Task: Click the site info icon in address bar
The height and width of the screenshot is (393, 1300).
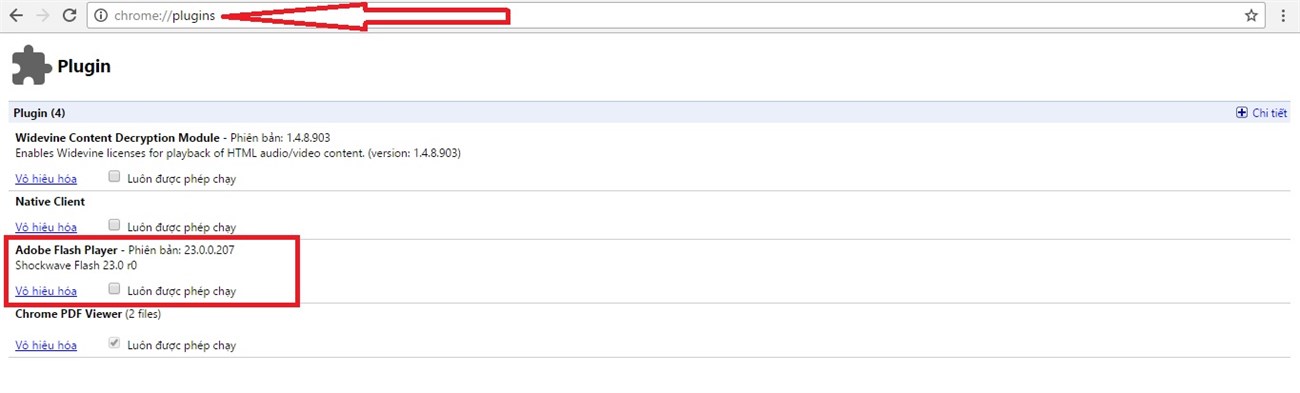Action: tap(101, 15)
